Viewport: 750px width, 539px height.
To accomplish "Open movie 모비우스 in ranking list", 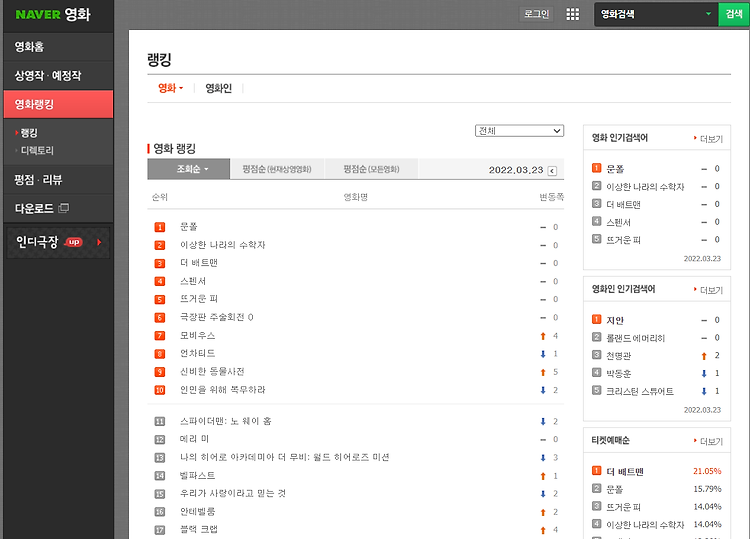I will (x=198, y=335).
